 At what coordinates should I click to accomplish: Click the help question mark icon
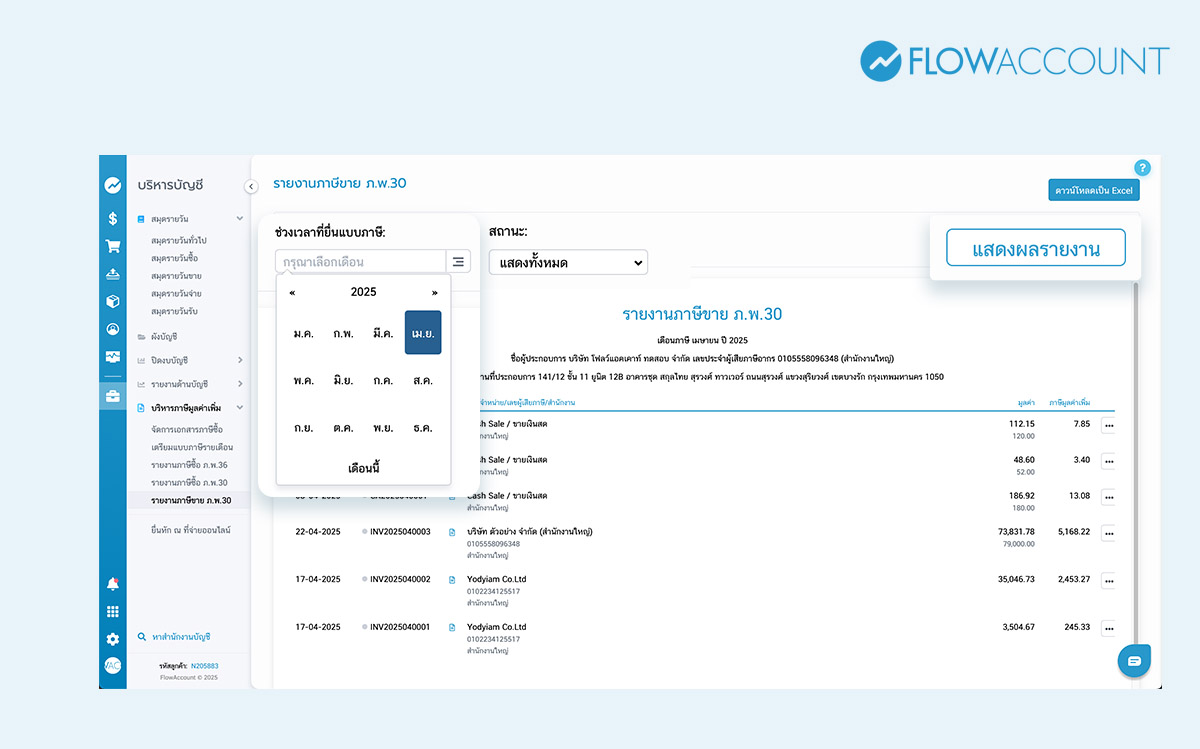(1143, 168)
